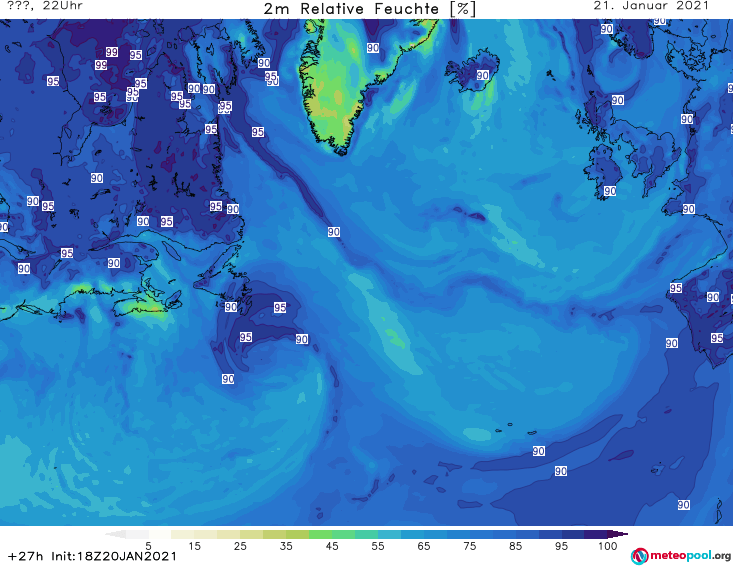Click the '100' tick on the color scale
This screenshot has width=733, height=566.
608,546
